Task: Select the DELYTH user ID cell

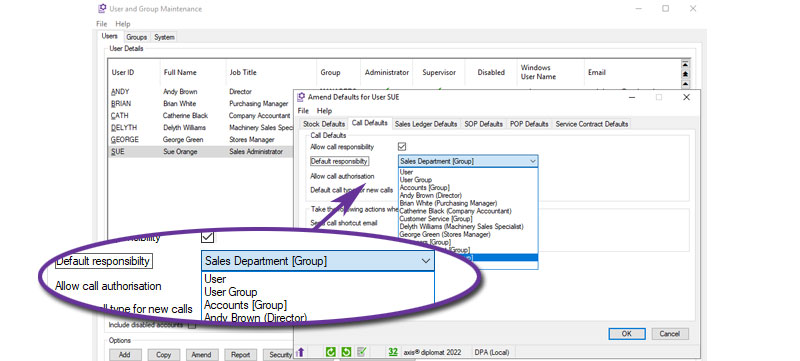Action: click(124, 127)
